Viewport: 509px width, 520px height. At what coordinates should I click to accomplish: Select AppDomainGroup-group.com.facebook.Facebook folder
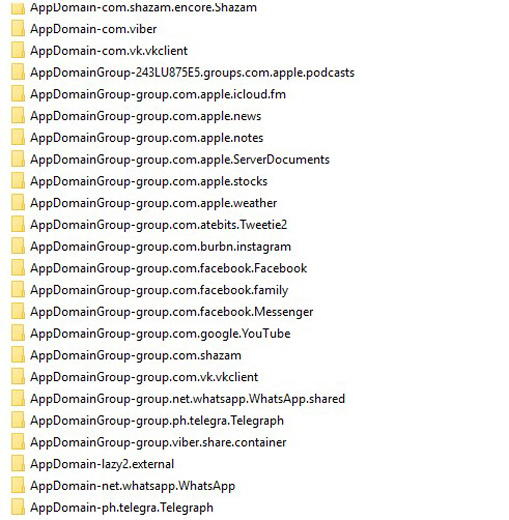(x=168, y=268)
